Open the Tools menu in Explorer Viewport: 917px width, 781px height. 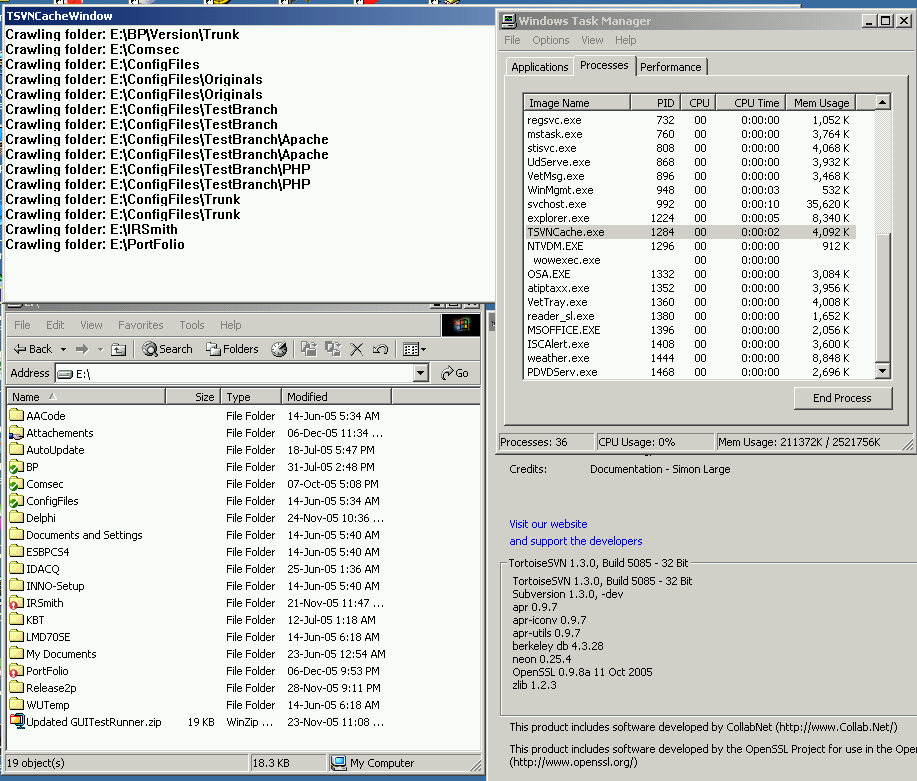pos(192,325)
